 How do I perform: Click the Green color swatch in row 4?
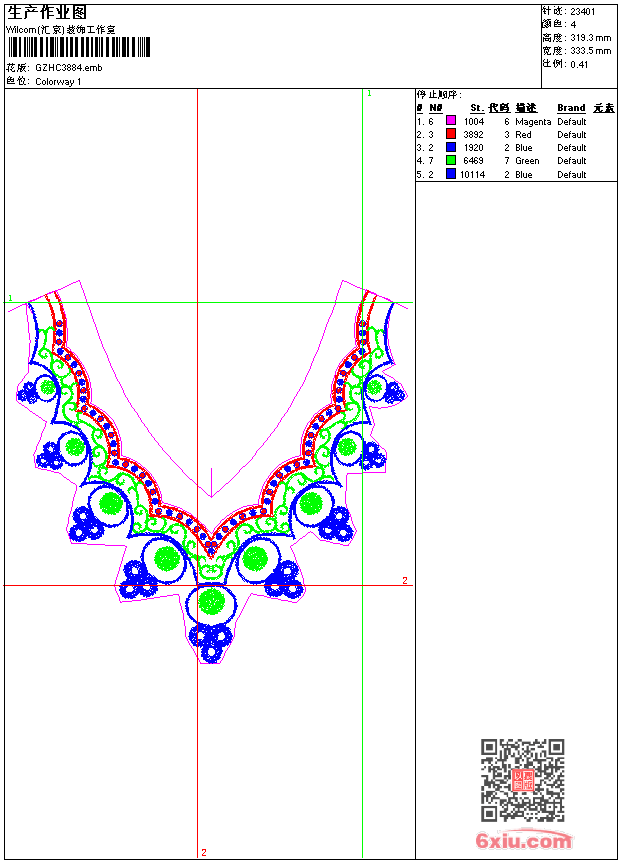(451, 160)
